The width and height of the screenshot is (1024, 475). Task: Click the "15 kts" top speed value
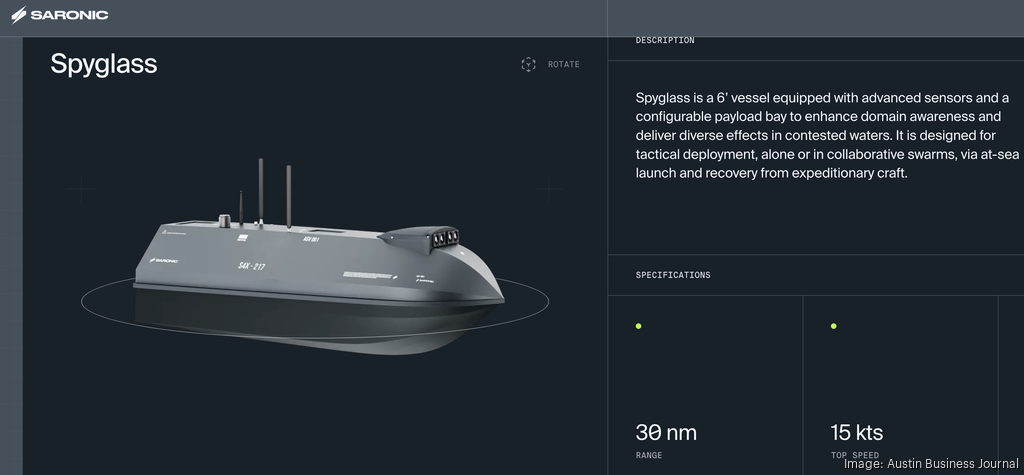coord(857,433)
